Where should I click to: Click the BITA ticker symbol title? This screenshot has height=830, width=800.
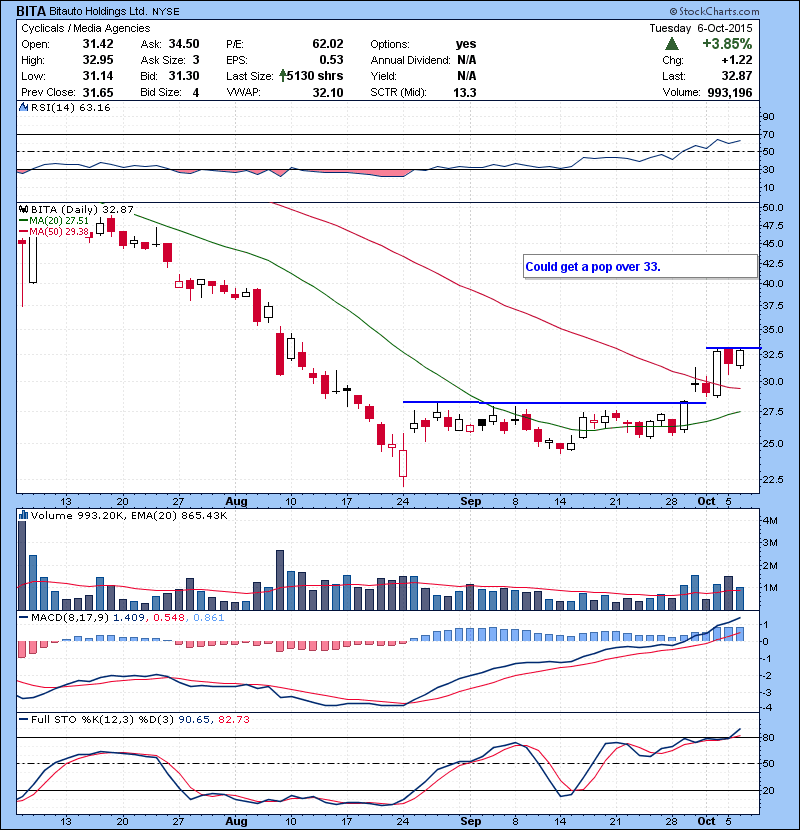31,11
